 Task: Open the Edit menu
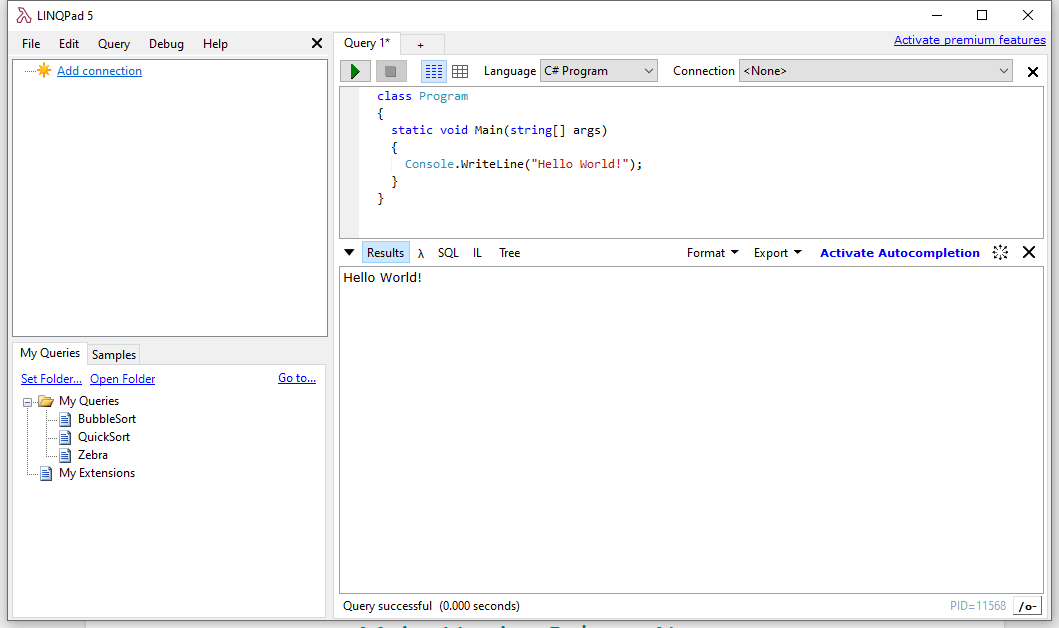coord(69,44)
